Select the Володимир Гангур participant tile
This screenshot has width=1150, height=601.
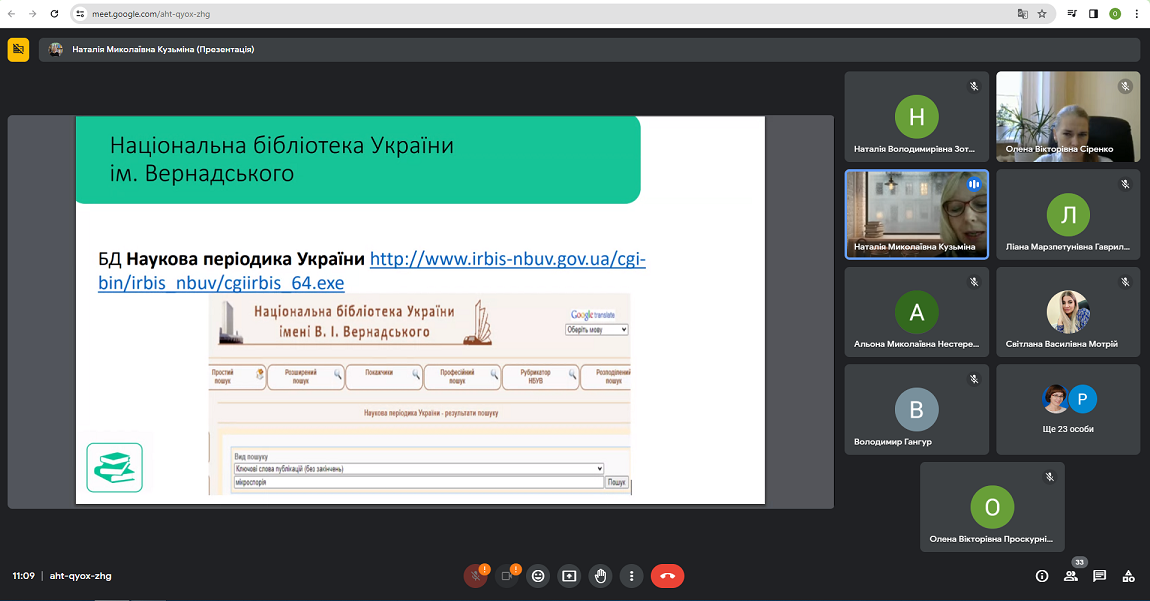917,409
